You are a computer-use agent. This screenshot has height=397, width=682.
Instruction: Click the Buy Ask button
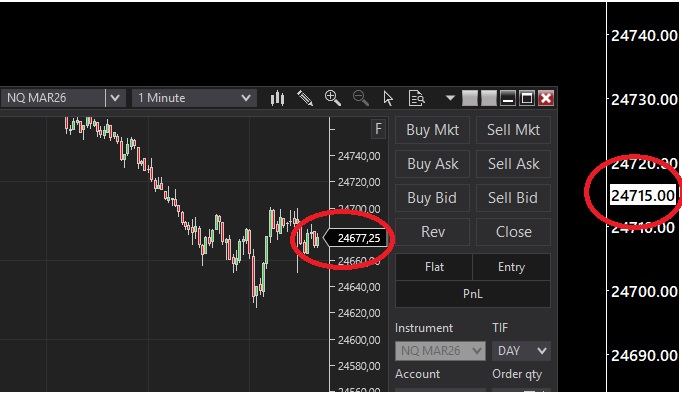point(432,164)
